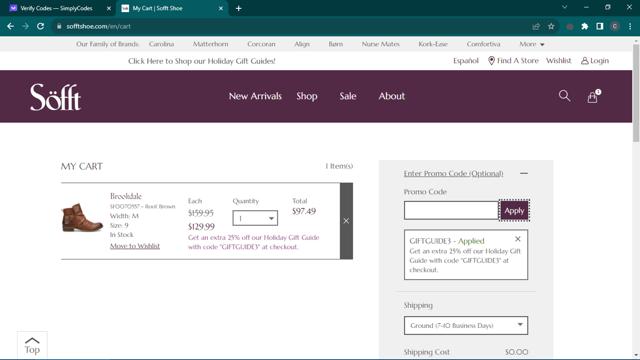Click the Our Family of Brands label
This screenshot has width=640, height=360.
[107, 44]
